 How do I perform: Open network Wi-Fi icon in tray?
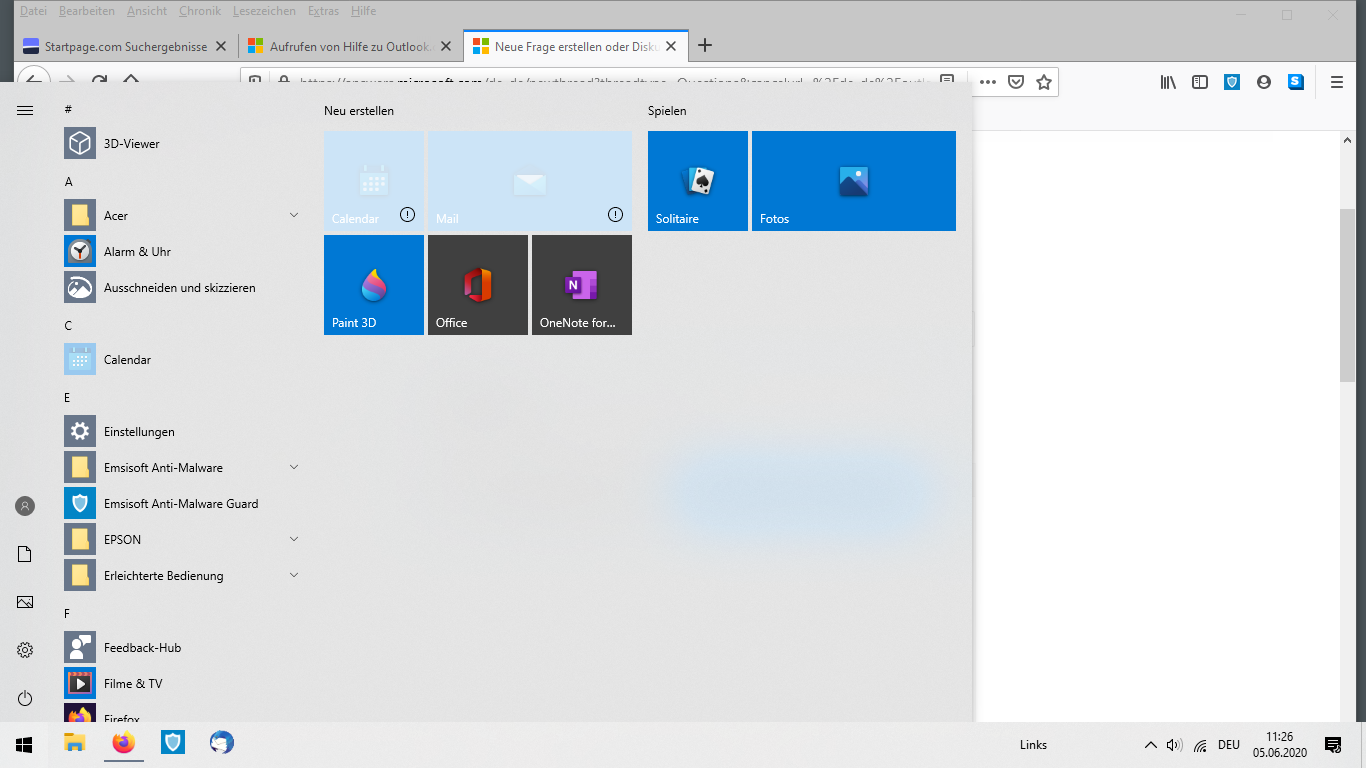point(1200,745)
